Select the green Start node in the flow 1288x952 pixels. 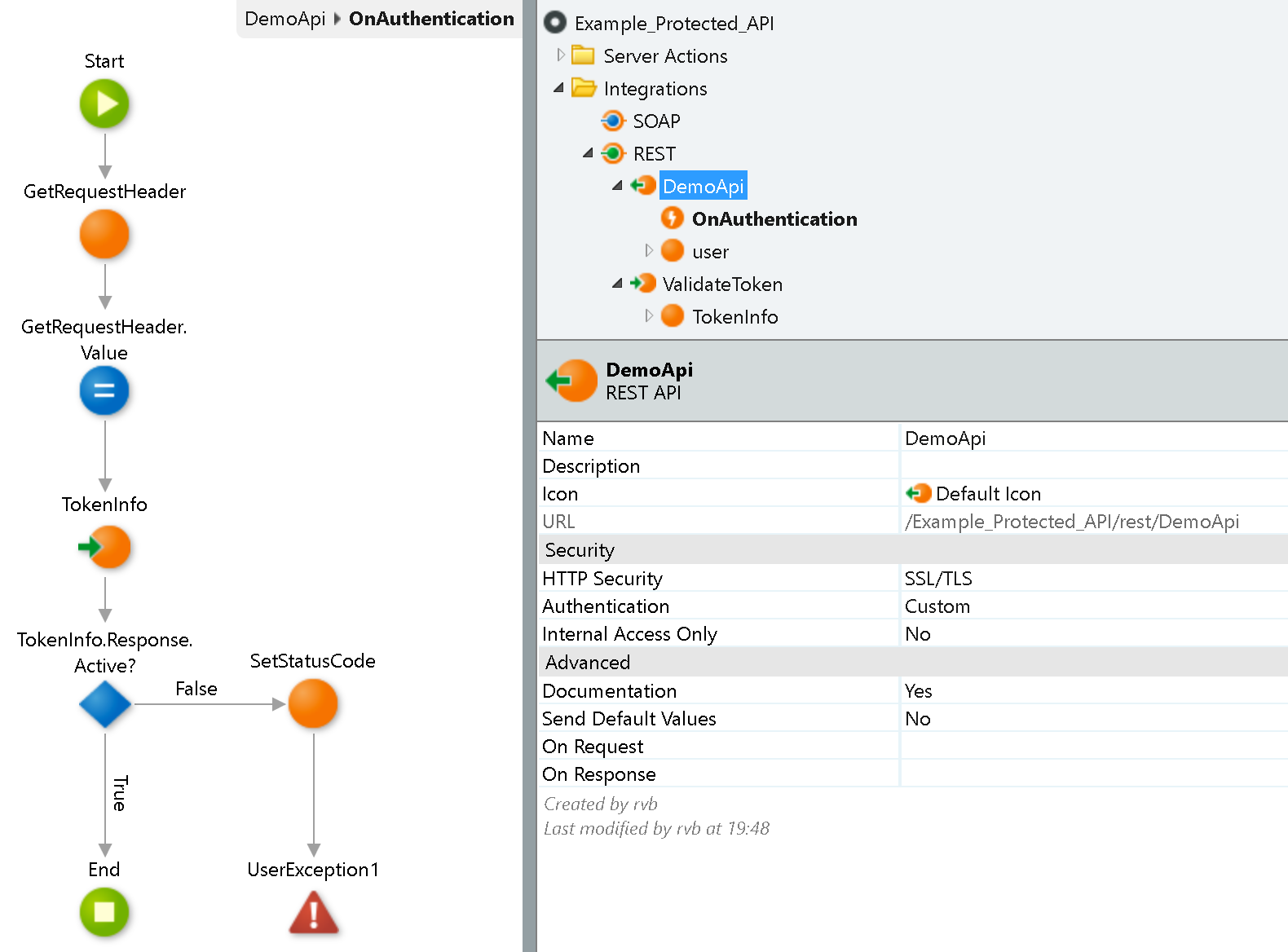click(x=104, y=104)
